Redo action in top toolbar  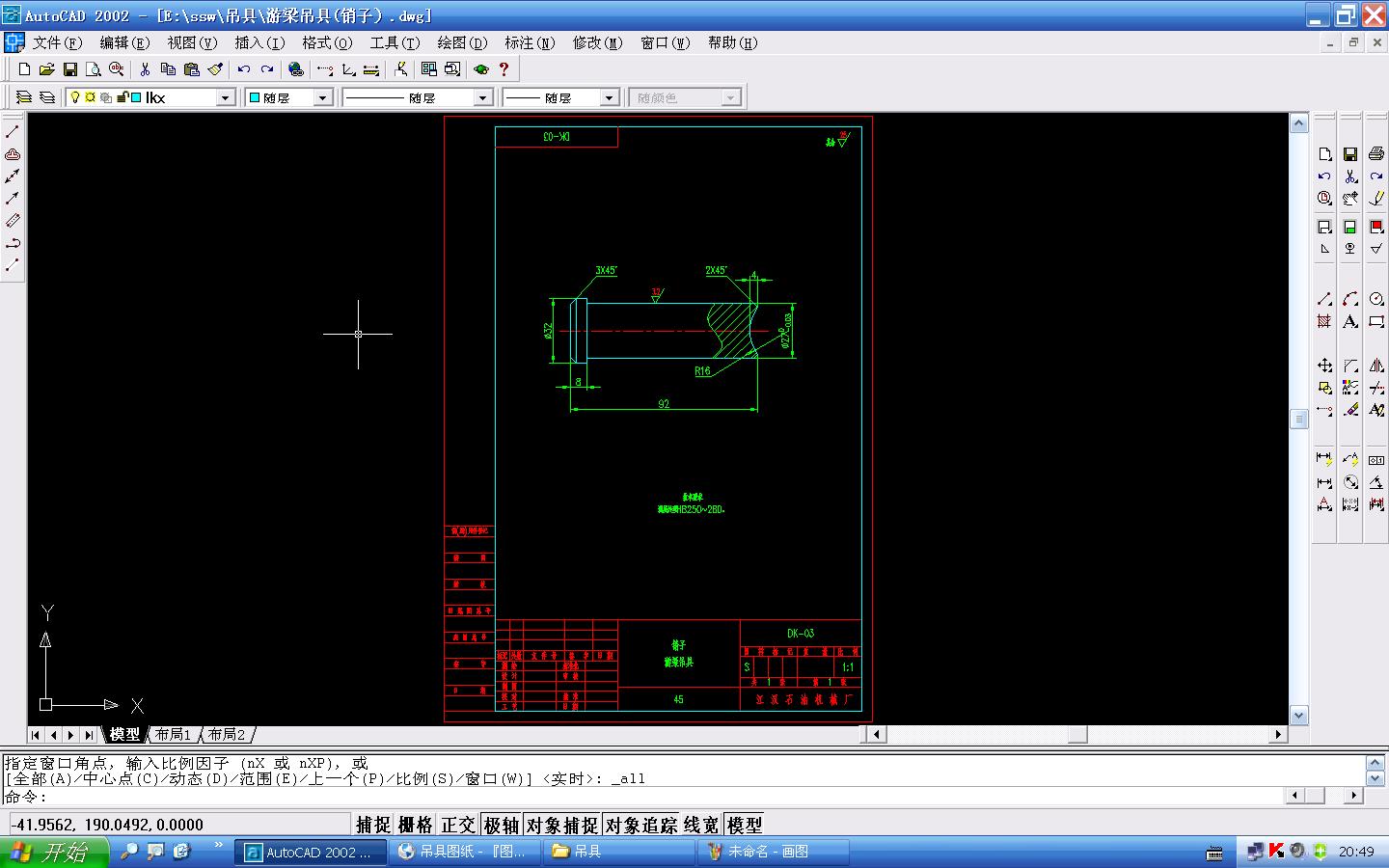point(267,69)
